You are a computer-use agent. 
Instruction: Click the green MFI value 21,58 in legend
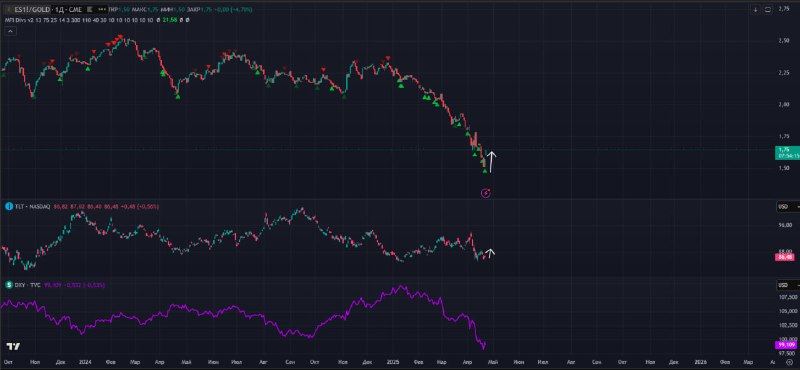(x=169, y=19)
